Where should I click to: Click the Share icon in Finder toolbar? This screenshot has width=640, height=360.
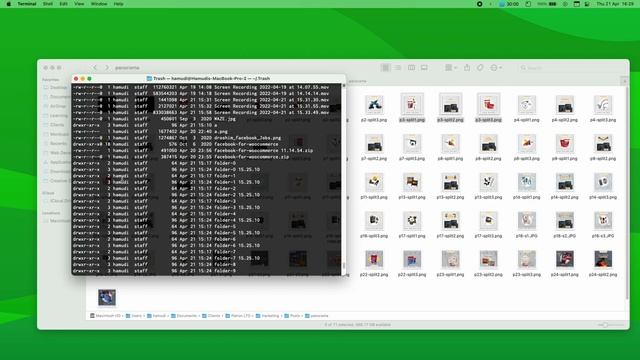click(x=467, y=68)
